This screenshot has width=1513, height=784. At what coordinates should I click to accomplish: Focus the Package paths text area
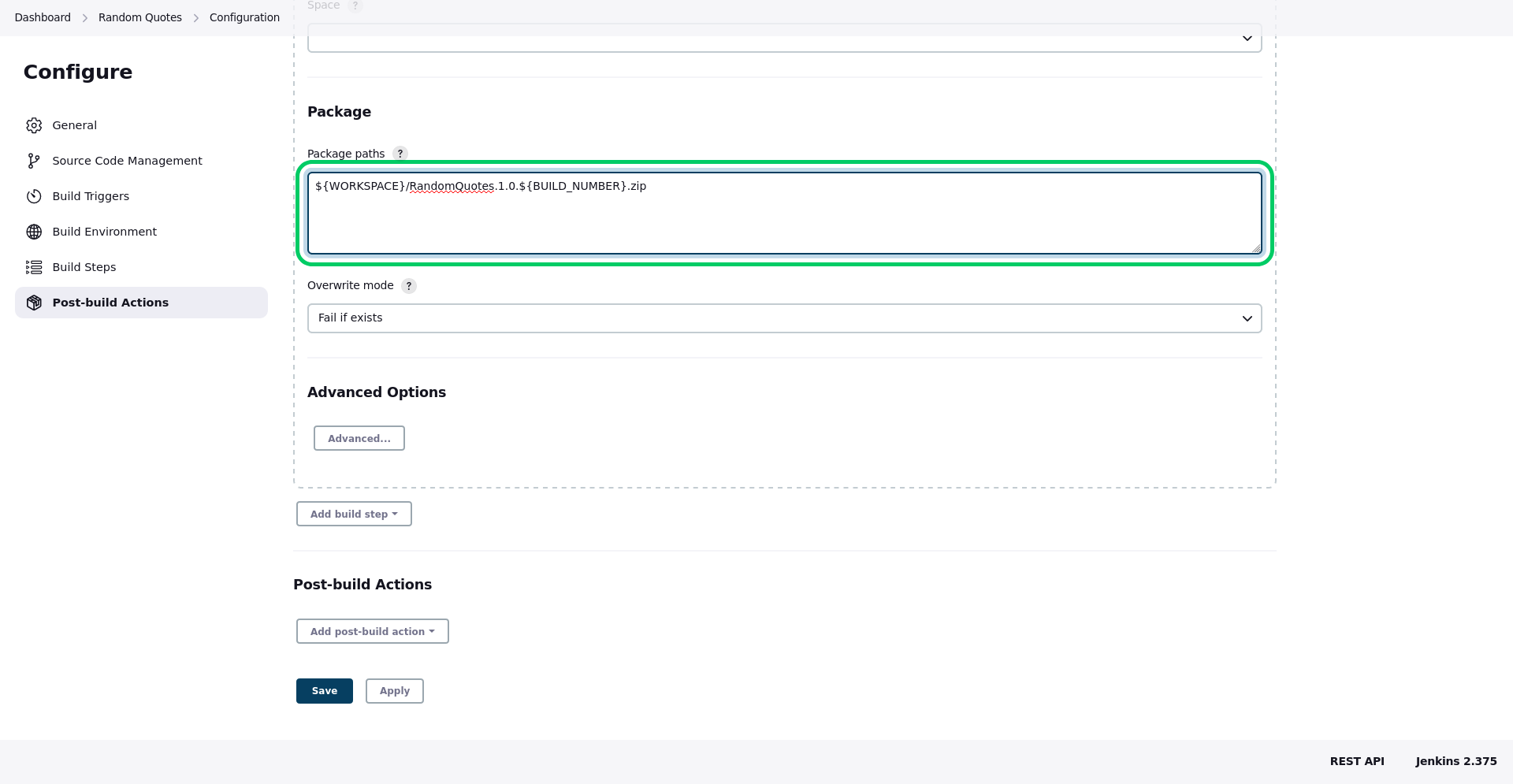(x=784, y=214)
